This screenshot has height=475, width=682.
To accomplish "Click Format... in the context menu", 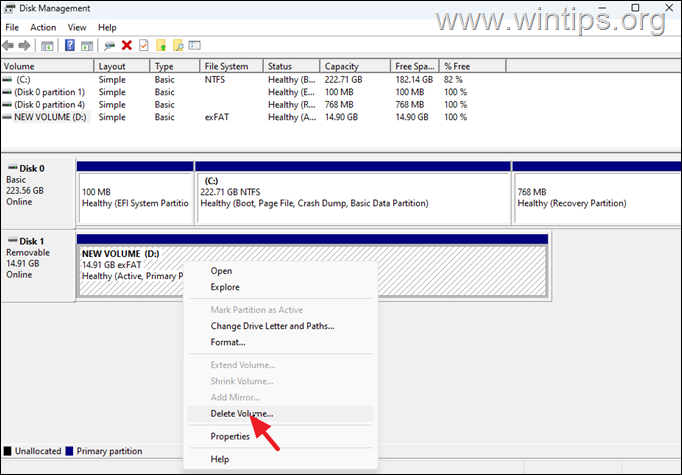I will (227, 342).
